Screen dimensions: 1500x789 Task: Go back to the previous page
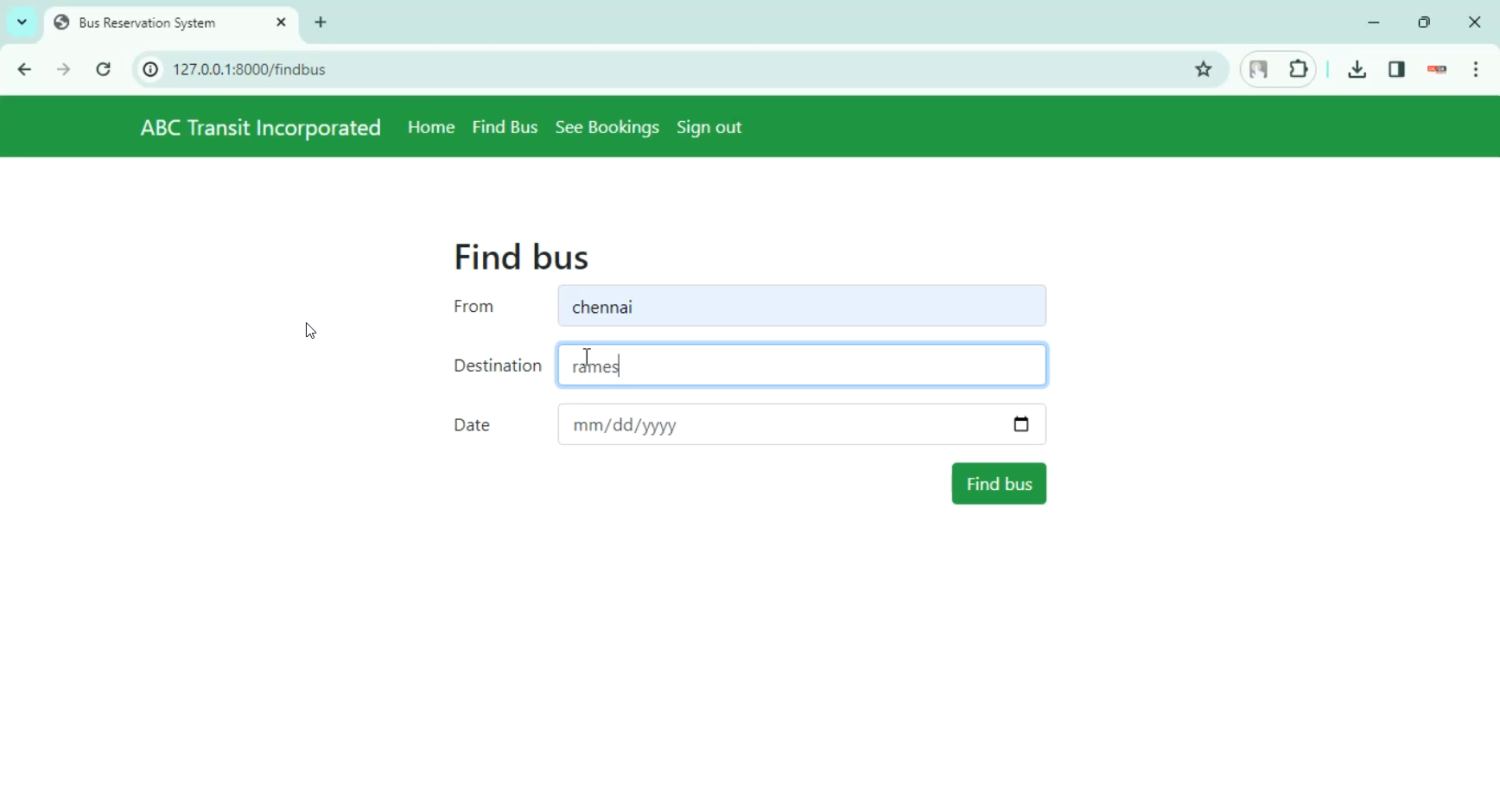click(x=24, y=69)
